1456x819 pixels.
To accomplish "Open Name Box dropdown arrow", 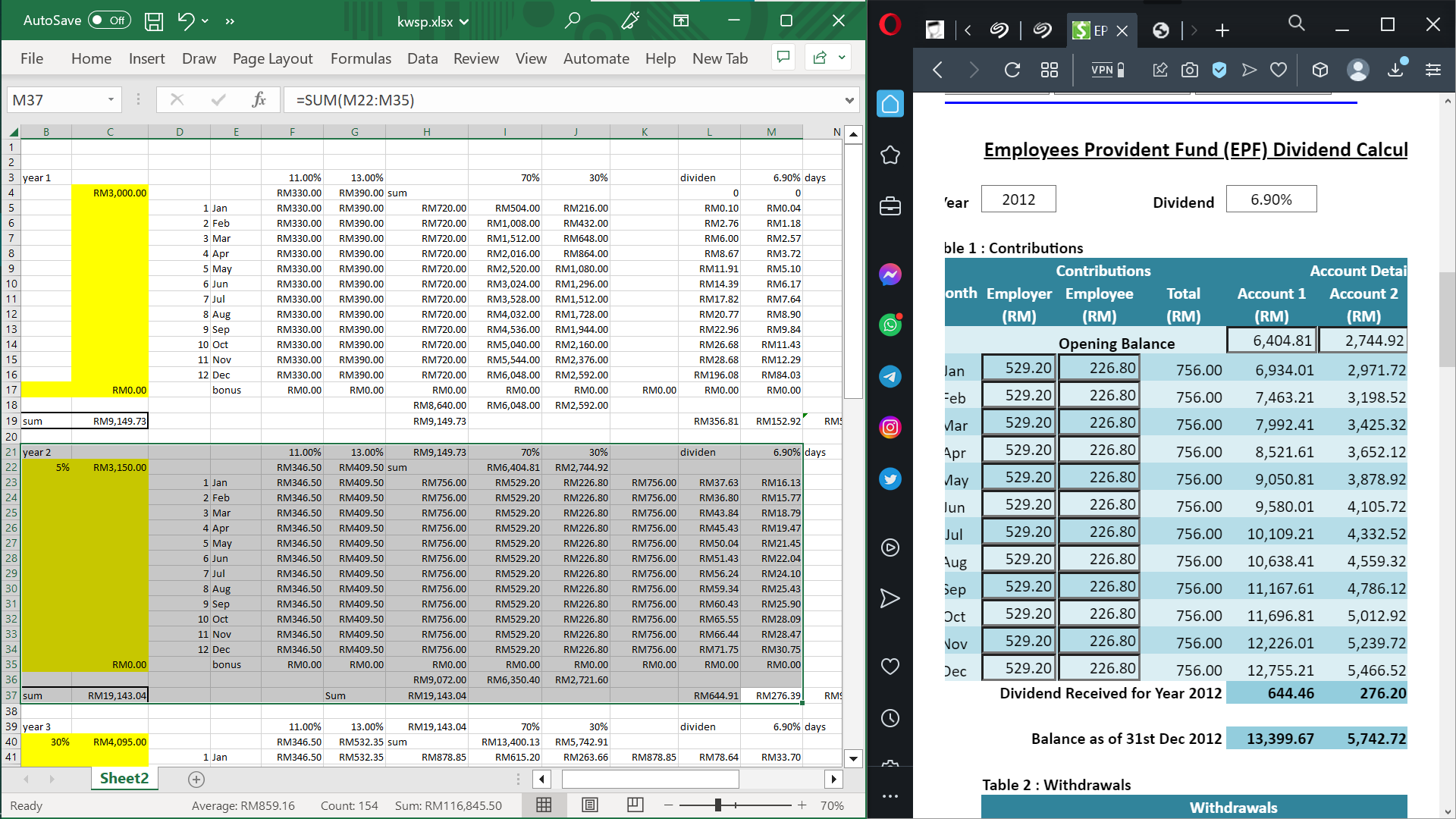I will (111, 99).
